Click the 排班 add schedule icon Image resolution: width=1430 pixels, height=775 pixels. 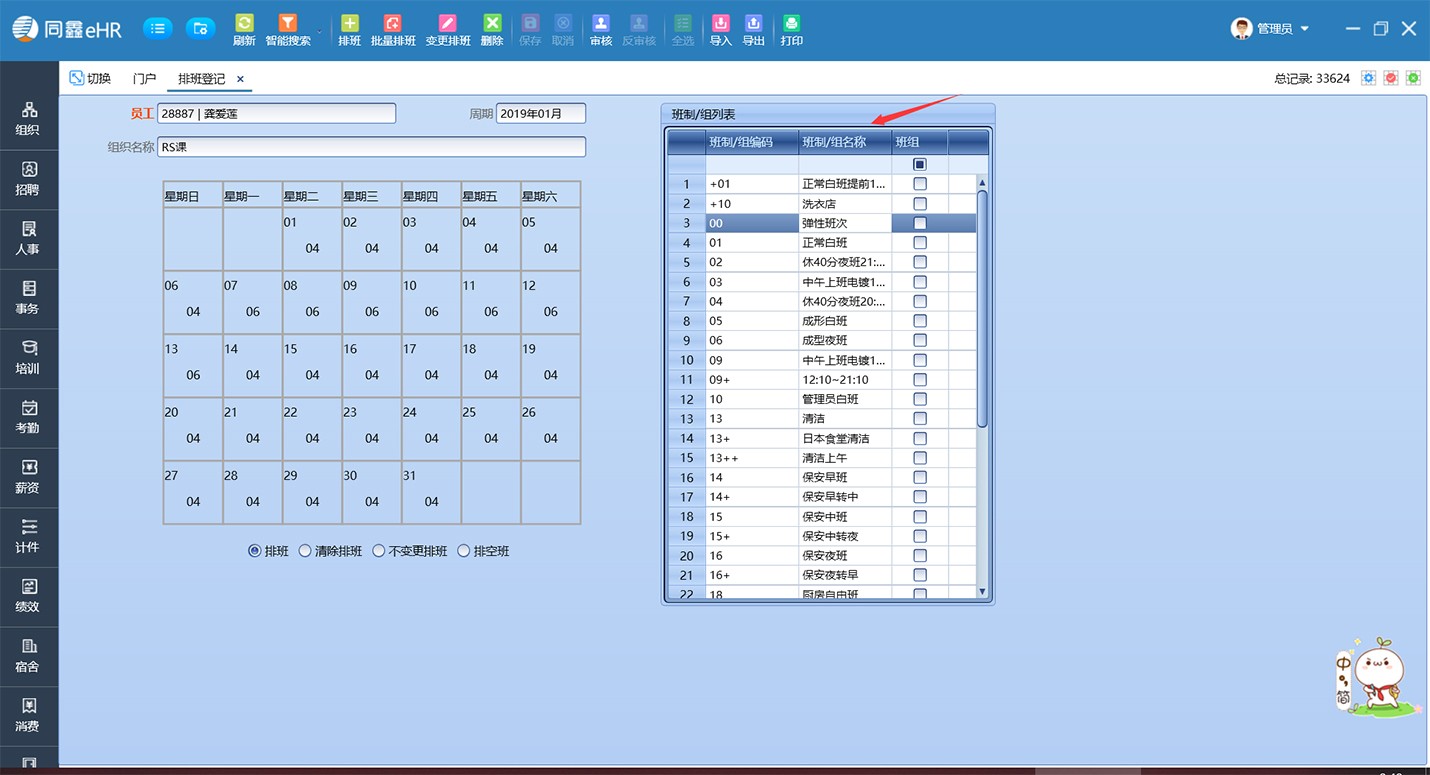tap(349, 29)
